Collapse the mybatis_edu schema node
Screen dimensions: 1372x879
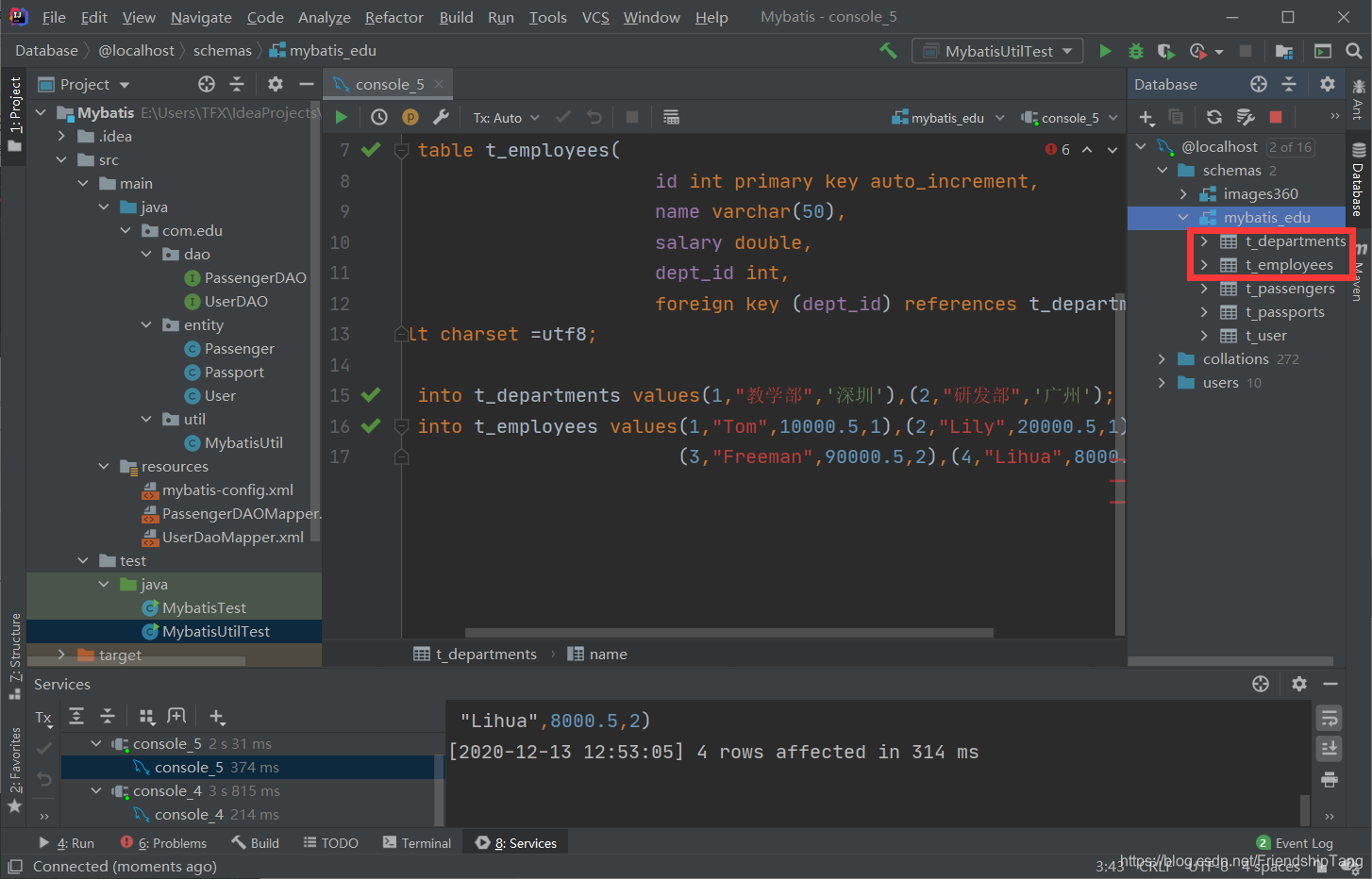point(1183,218)
